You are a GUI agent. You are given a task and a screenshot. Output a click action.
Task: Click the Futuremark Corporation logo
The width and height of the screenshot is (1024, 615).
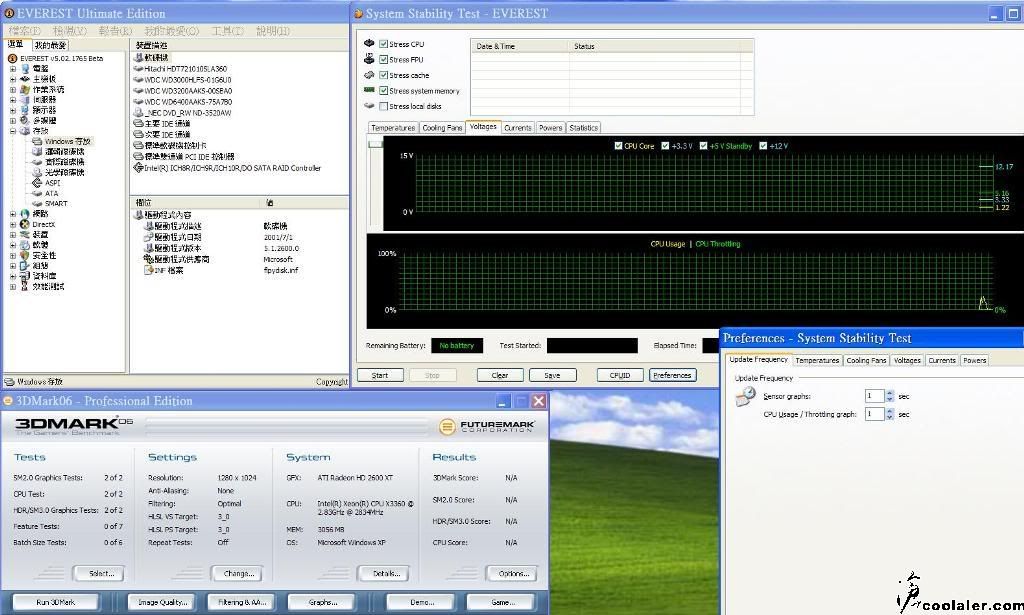[490, 427]
